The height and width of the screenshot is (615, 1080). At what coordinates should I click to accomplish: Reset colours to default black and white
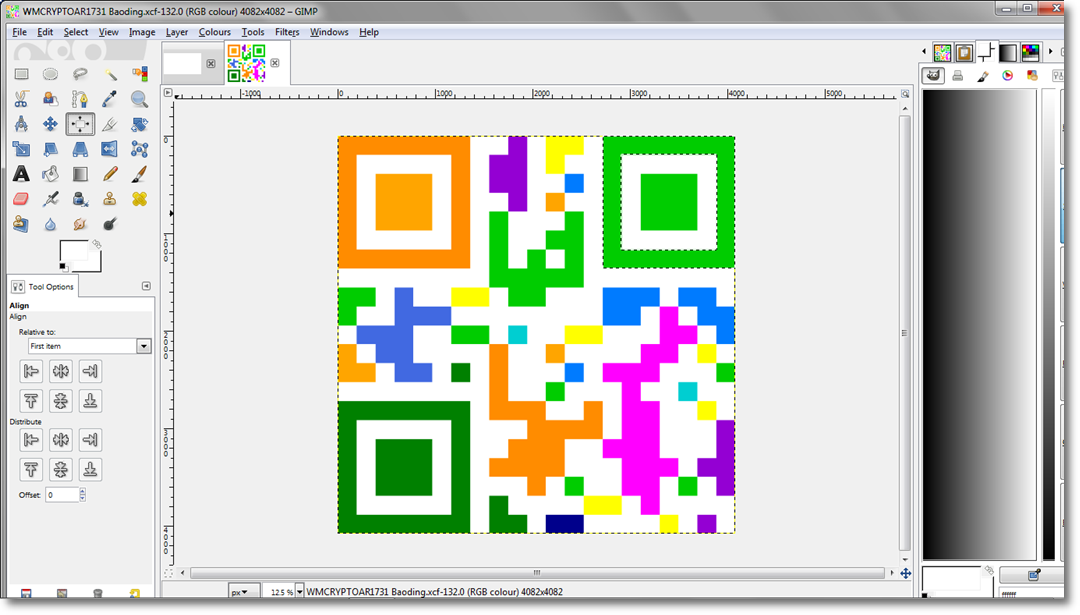[x=63, y=267]
